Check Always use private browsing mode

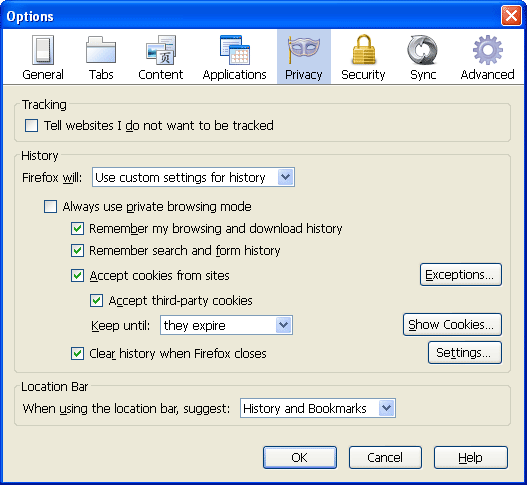click(50, 206)
